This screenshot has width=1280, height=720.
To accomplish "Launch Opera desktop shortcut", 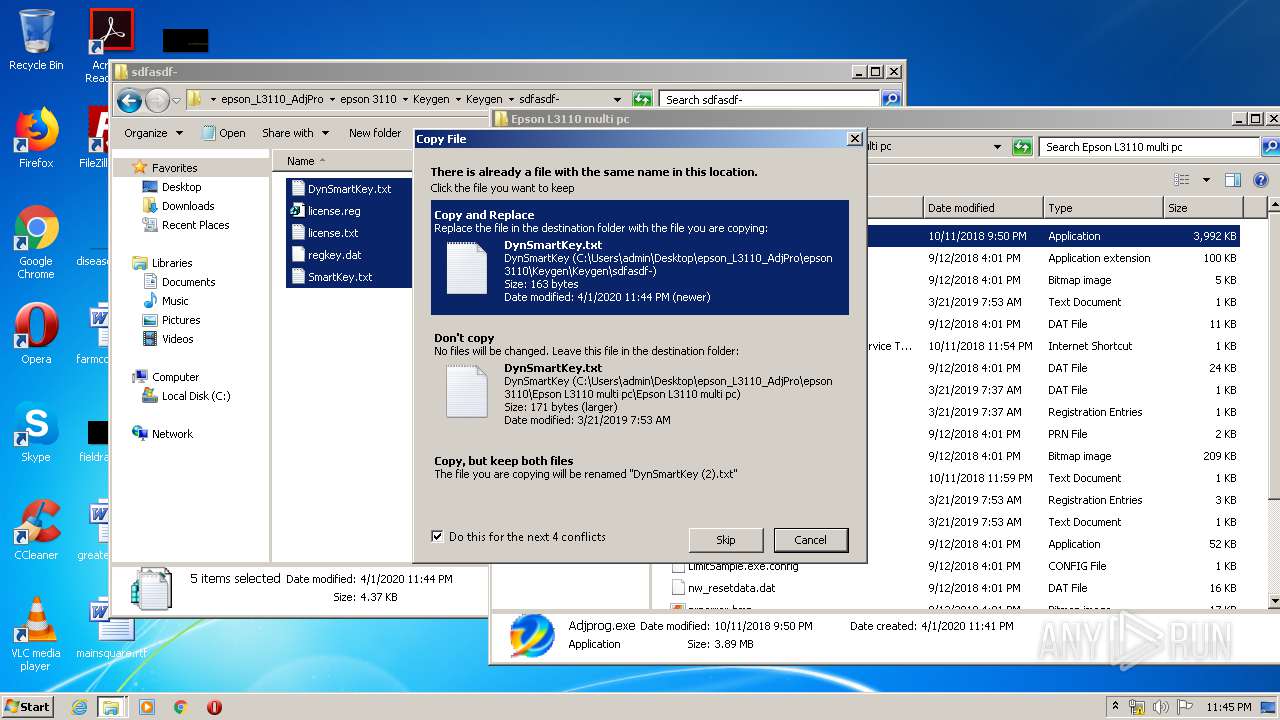I will click(x=36, y=334).
